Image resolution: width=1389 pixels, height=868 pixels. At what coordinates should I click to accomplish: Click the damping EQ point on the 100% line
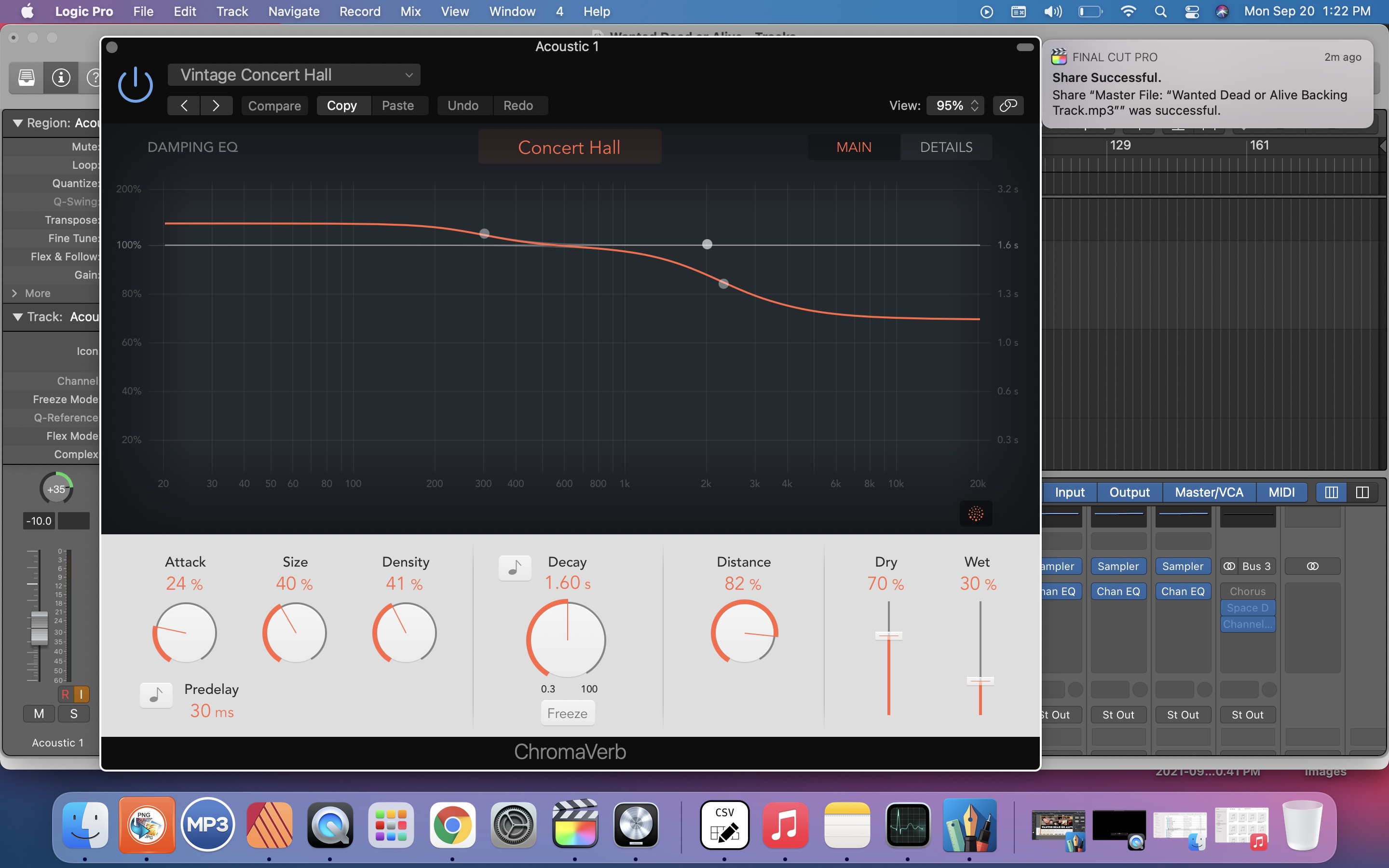(707, 244)
